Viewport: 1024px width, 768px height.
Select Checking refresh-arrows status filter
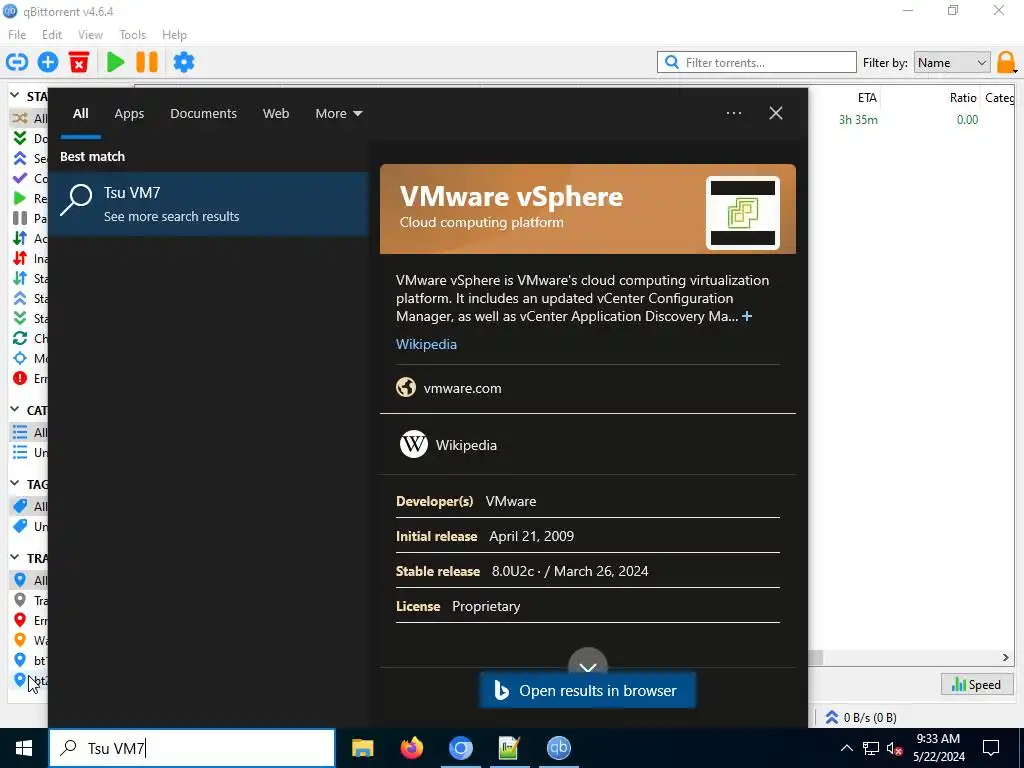tap(20, 338)
